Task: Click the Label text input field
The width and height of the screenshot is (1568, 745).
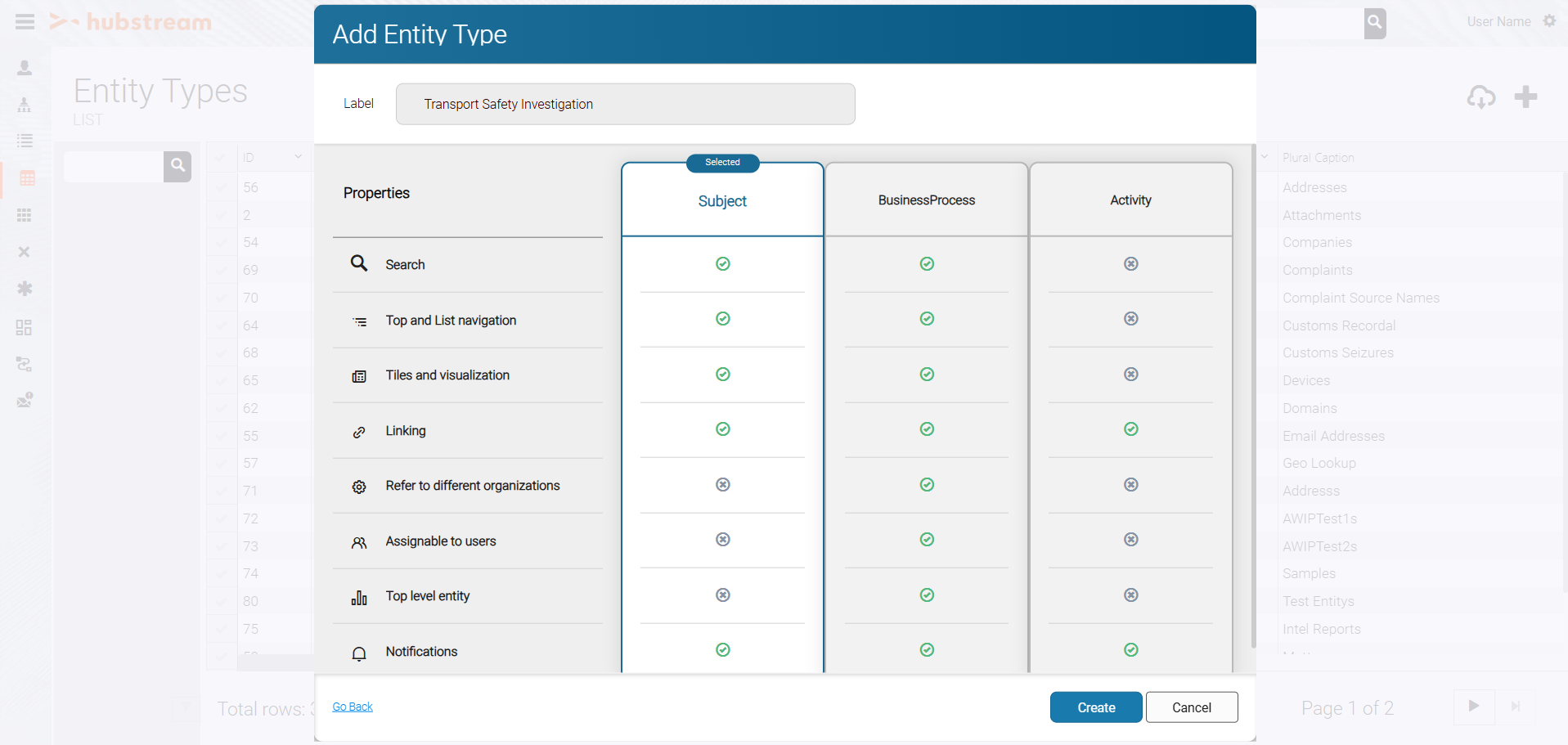Action: (x=625, y=104)
